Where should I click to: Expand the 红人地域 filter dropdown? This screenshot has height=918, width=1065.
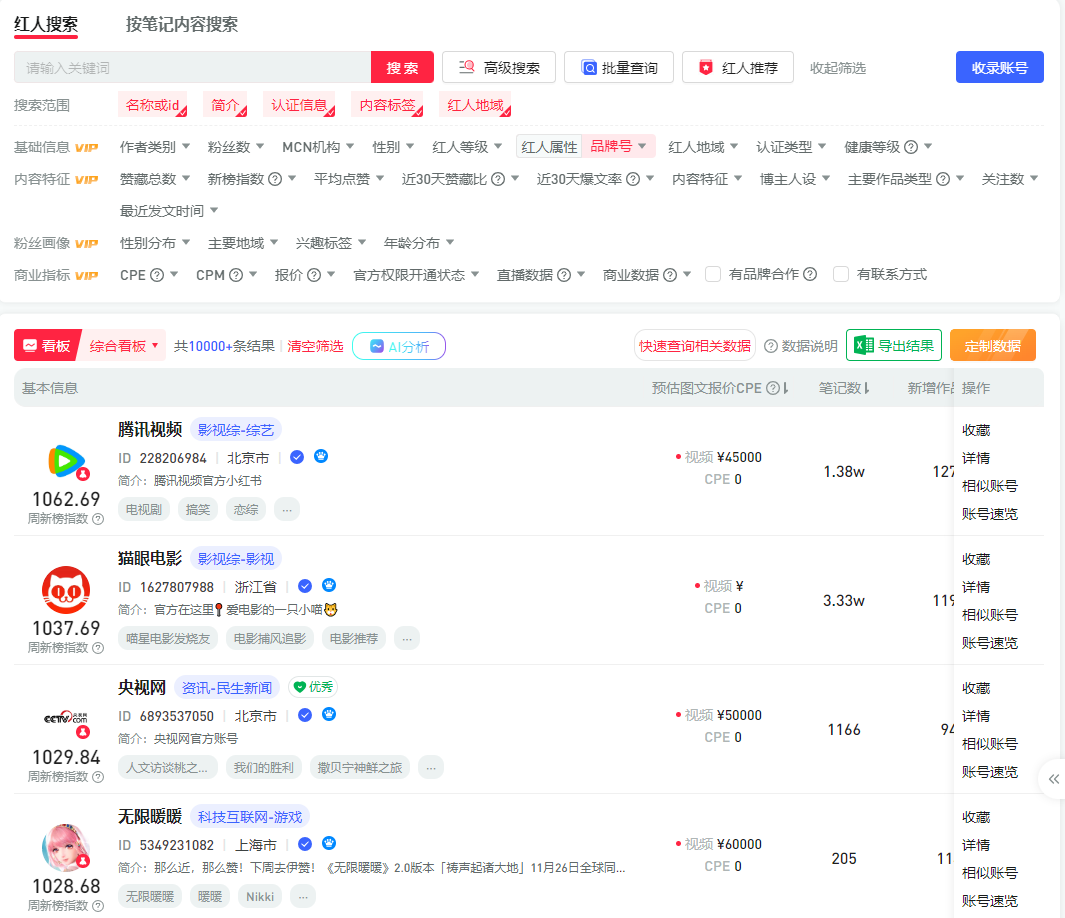click(x=703, y=147)
